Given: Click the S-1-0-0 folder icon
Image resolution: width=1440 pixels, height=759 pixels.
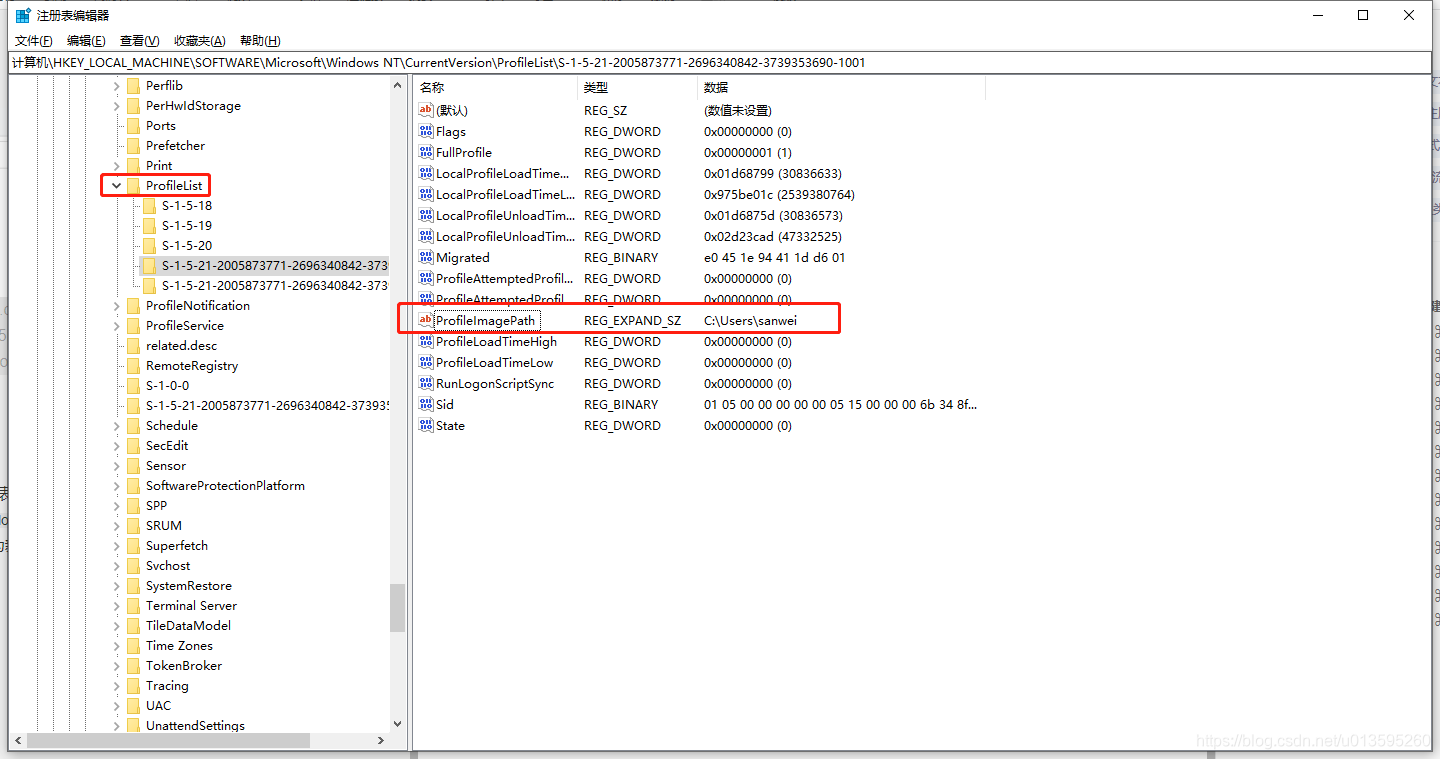Looking at the screenshot, I should coord(133,385).
